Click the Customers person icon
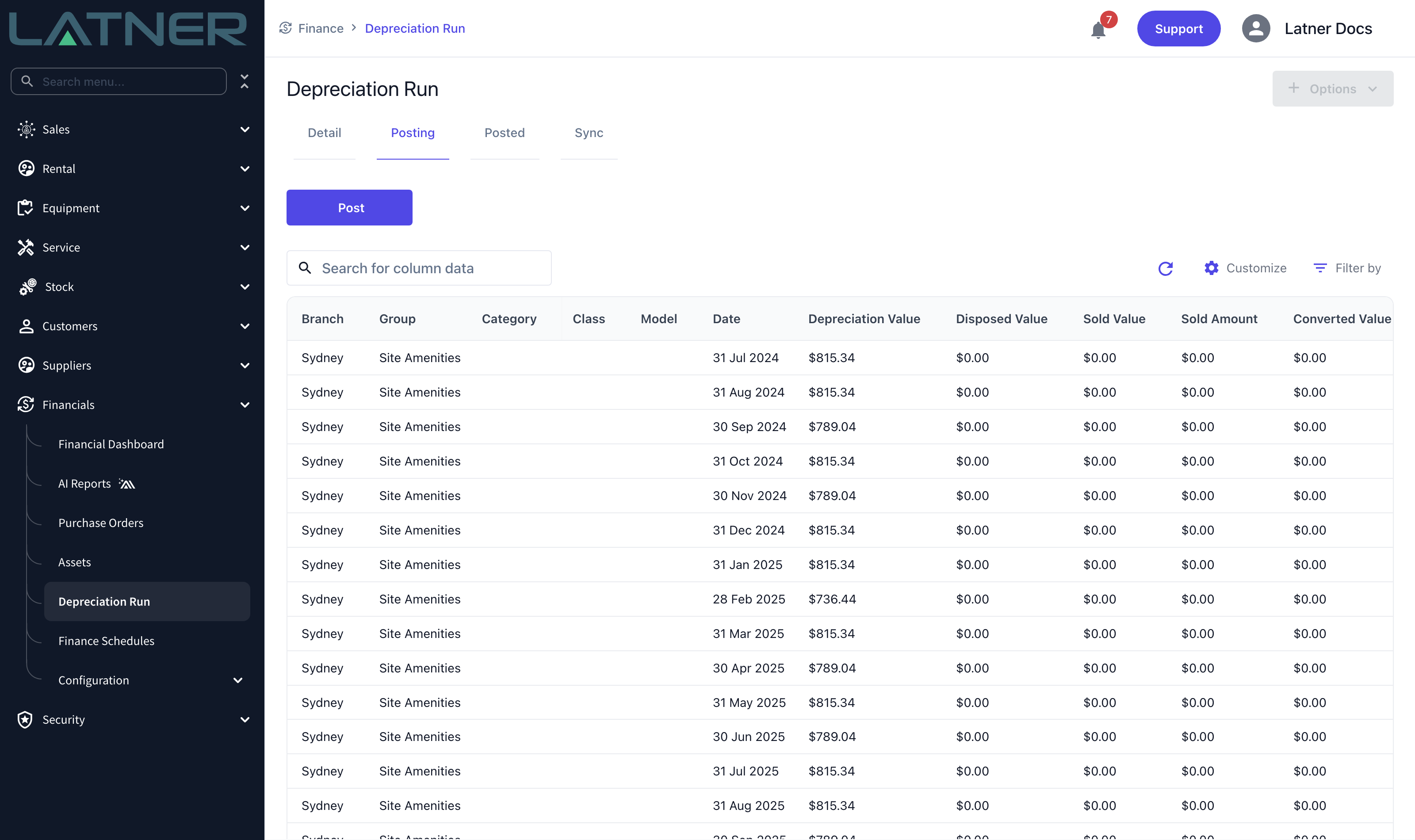 (x=26, y=326)
